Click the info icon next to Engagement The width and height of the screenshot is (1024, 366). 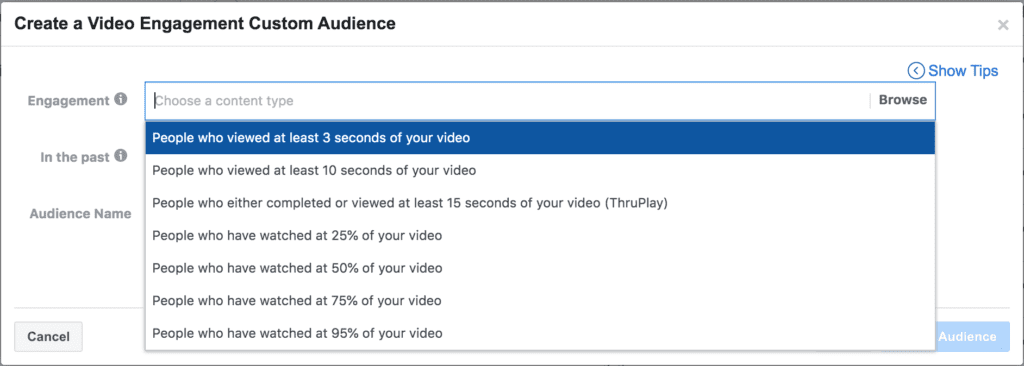pos(120,100)
